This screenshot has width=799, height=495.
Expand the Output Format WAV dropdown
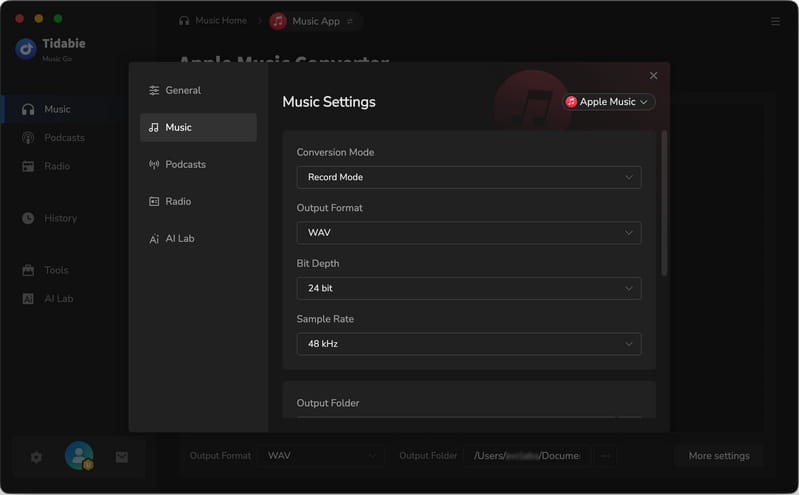(x=468, y=232)
